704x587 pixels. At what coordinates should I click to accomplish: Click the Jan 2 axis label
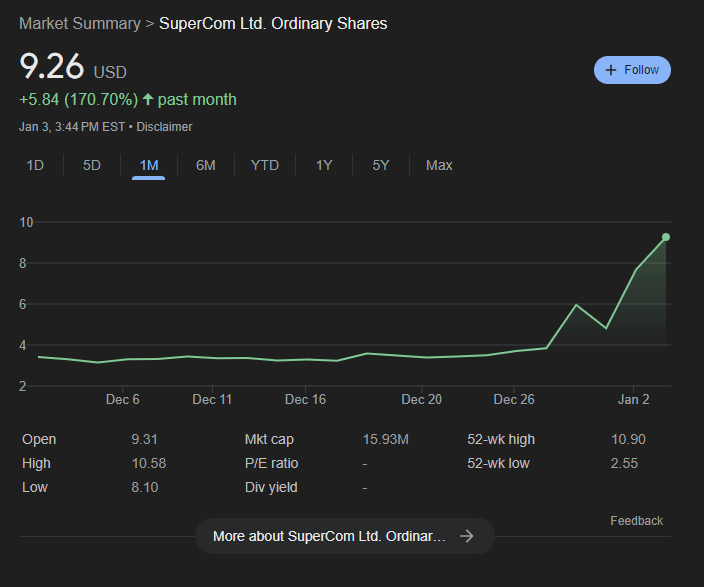633,399
